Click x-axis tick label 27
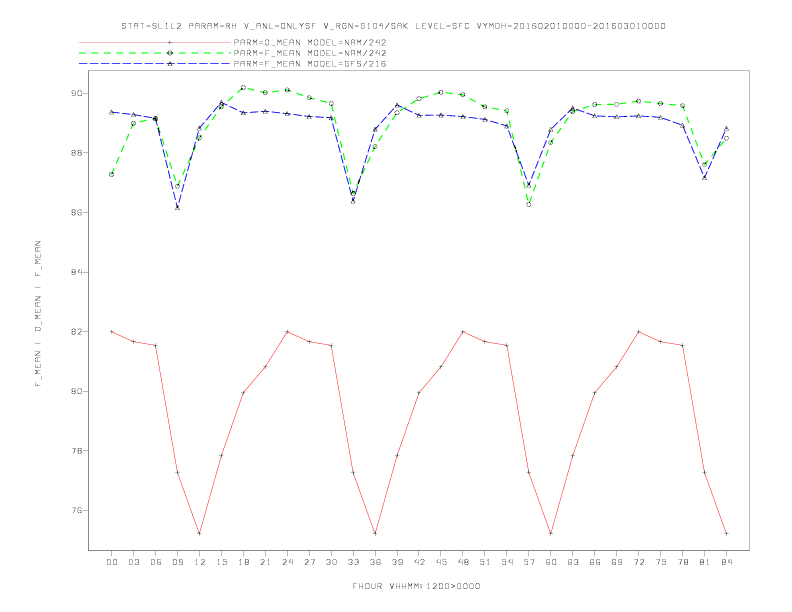The height and width of the screenshot is (612, 792). (309, 562)
